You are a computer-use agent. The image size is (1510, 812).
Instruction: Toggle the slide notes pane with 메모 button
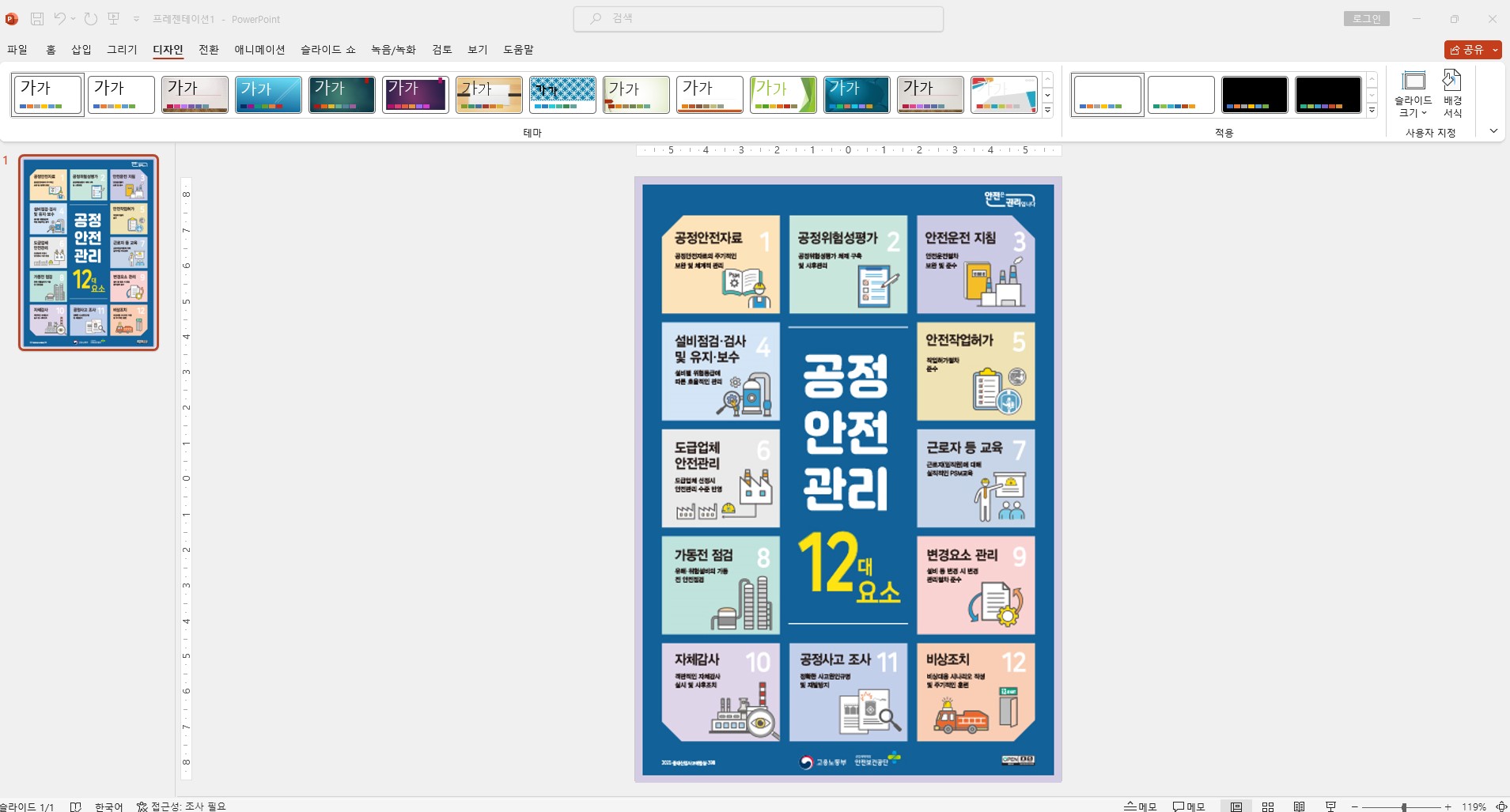pyautogui.click(x=1141, y=806)
